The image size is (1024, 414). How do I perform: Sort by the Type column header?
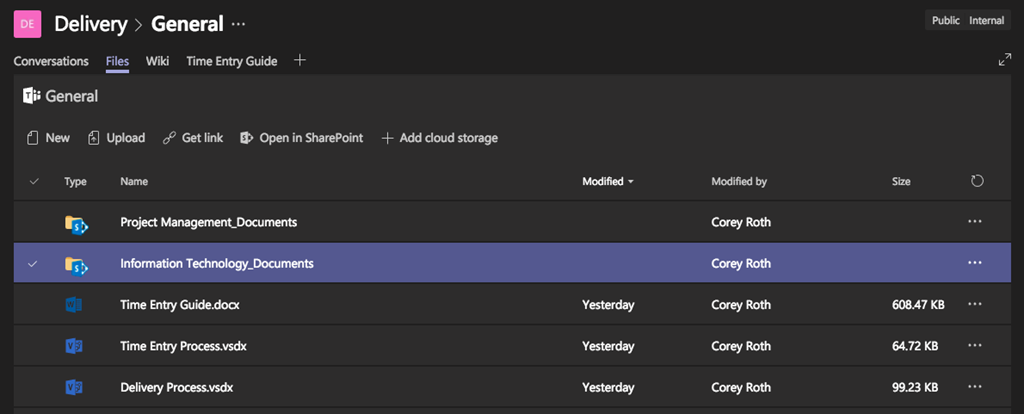point(75,182)
